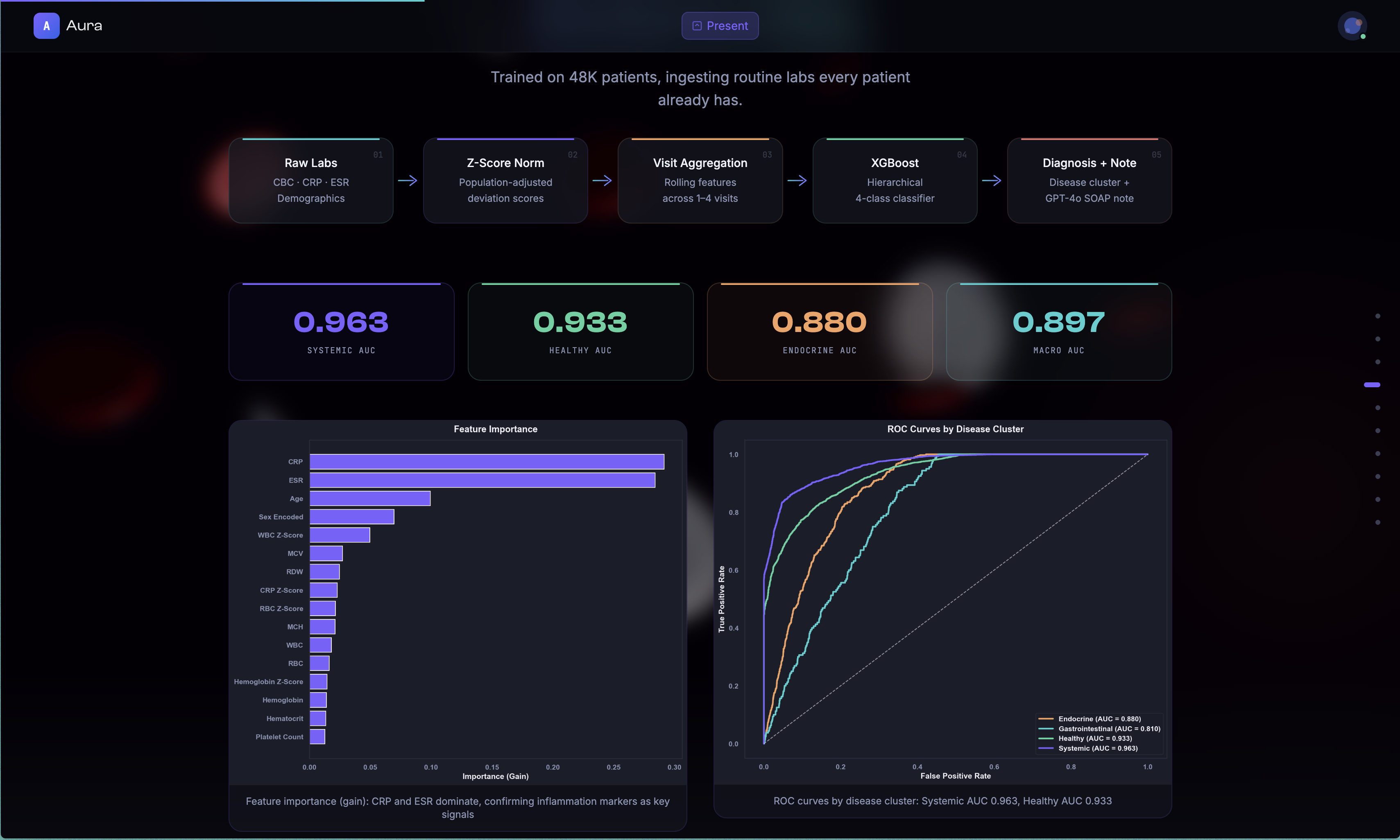Click the Aura brand name text
Image resolution: width=1400 pixels, height=840 pixels.
(x=84, y=26)
